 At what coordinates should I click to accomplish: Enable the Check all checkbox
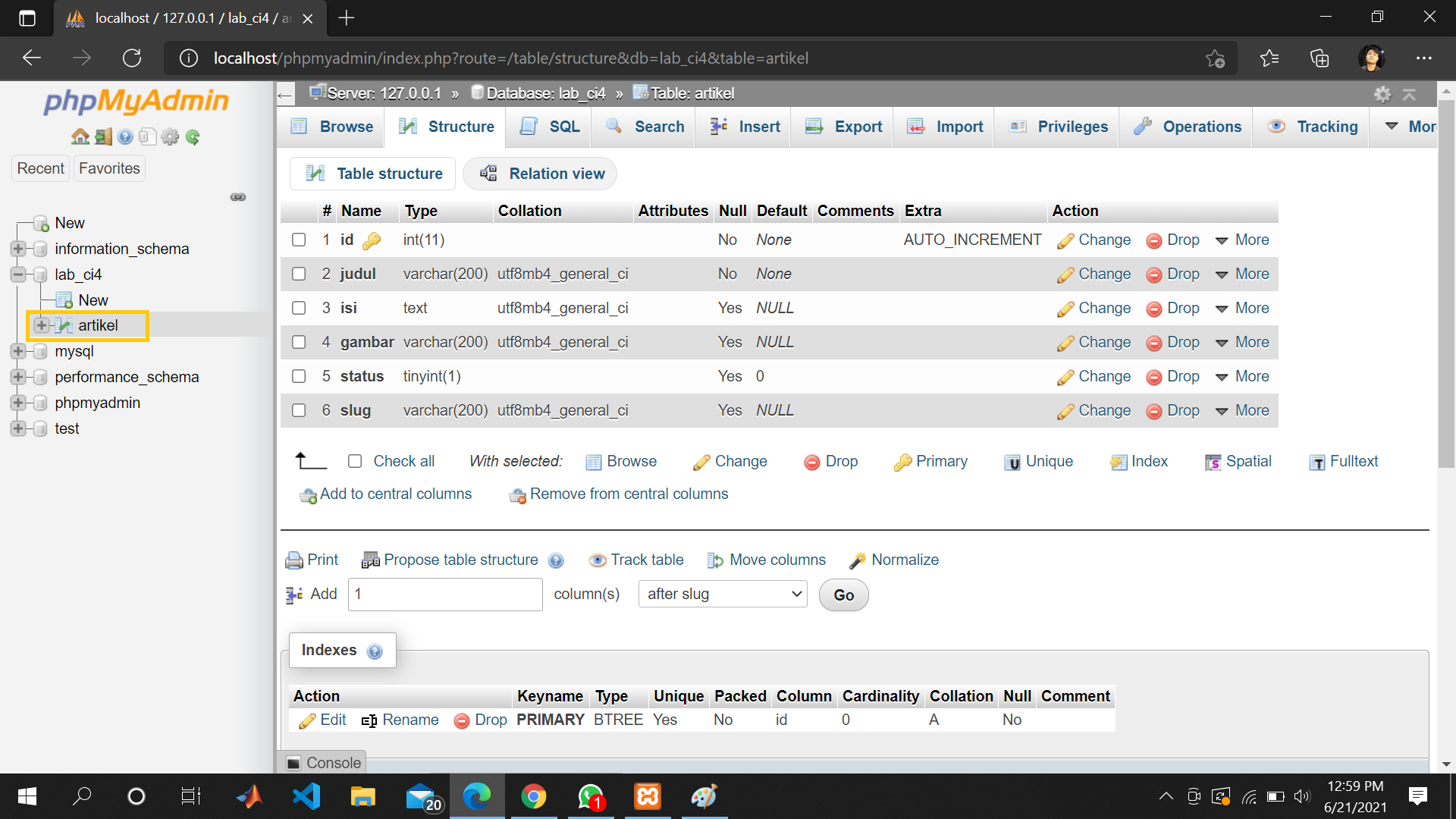point(355,461)
